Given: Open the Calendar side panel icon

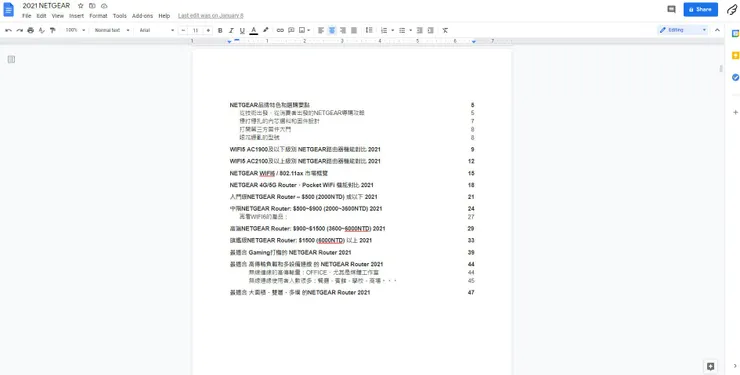Looking at the screenshot, I should (x=735, y=33).
